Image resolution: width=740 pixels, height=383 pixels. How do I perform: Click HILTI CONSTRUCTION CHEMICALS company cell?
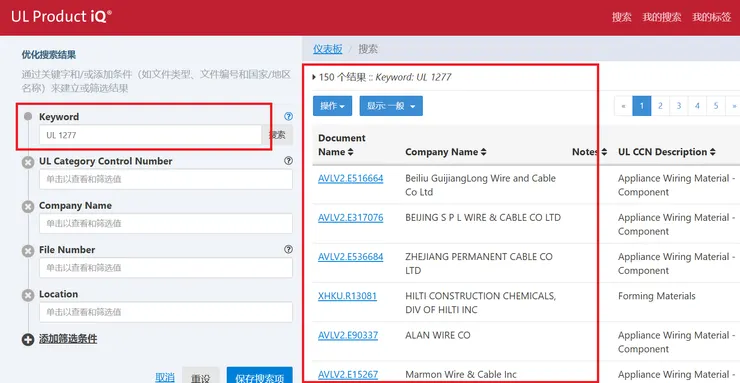pyautogui.click(x=480, y=303)
